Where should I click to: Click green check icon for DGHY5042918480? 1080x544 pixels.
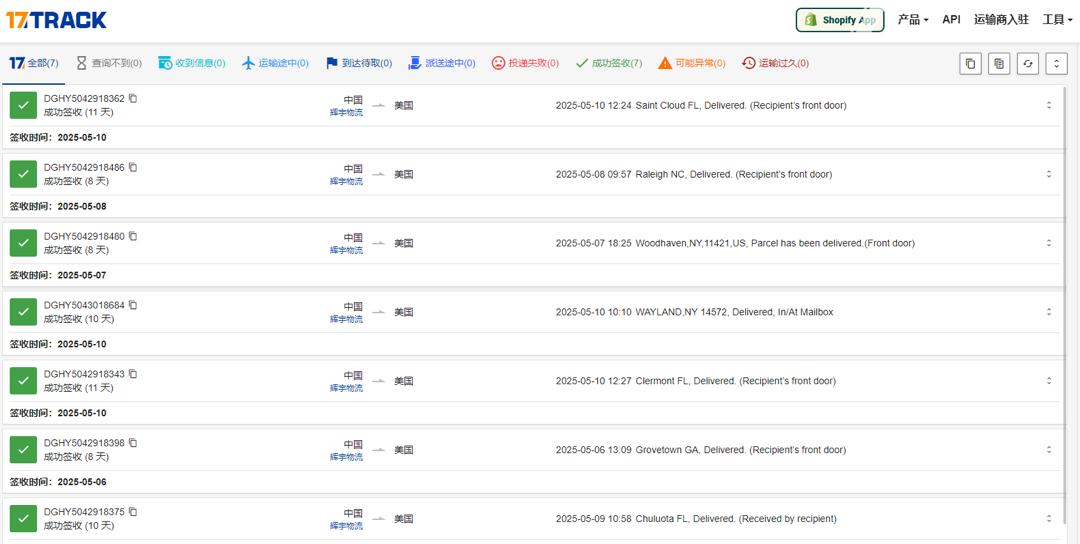pyautogui.click(x=23, y=243)
